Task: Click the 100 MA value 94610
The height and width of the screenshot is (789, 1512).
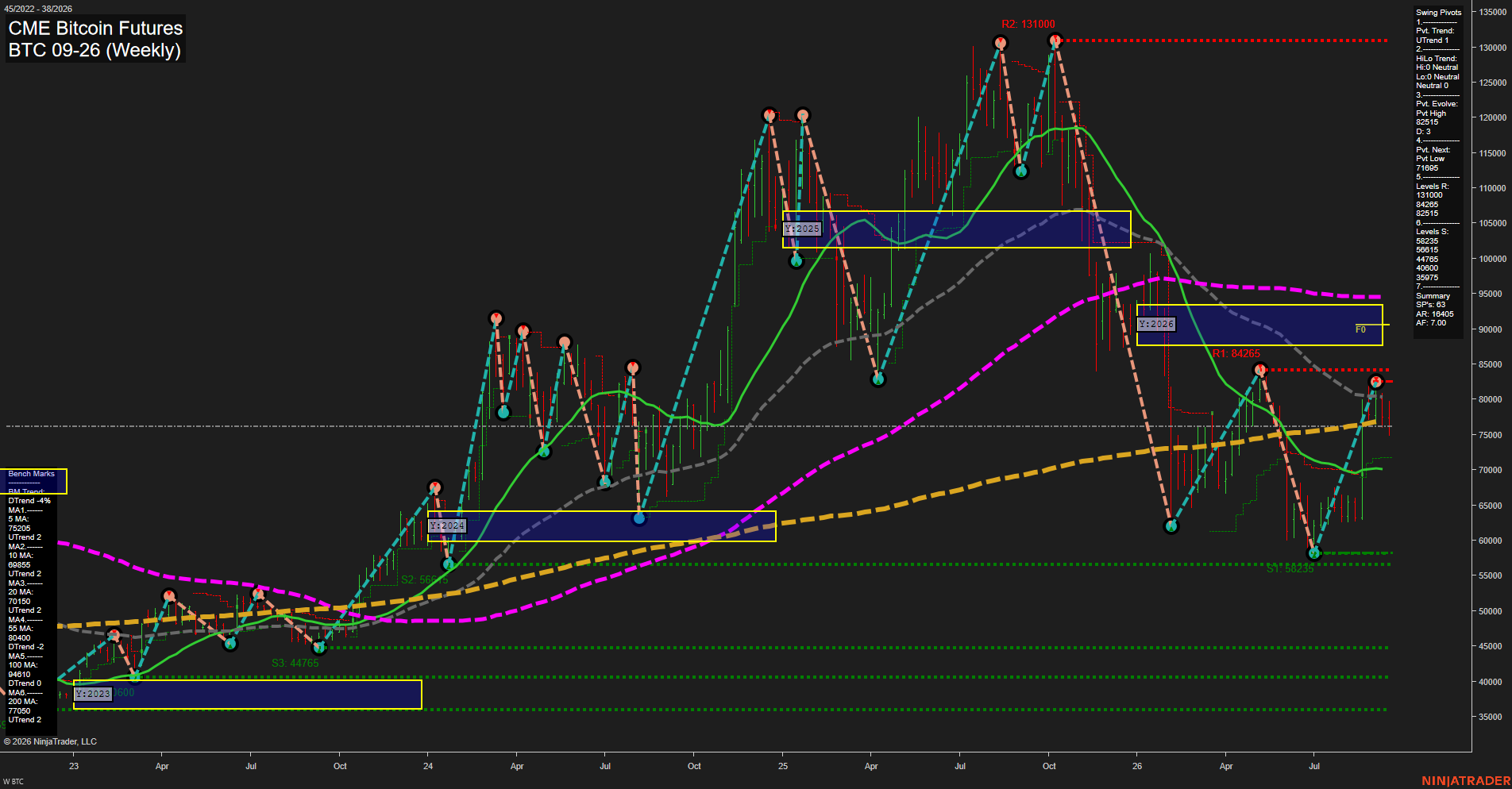Action: [19, 674]
